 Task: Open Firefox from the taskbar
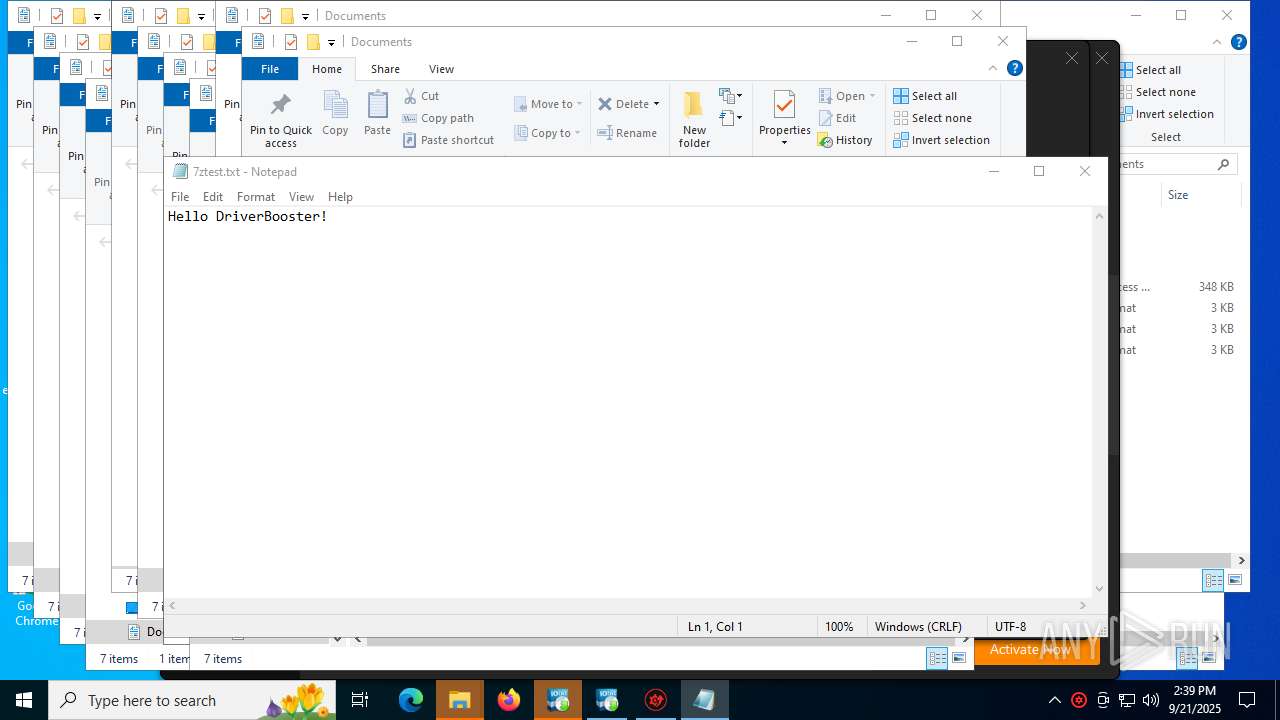pyautogui.click(x=509, y=700)
